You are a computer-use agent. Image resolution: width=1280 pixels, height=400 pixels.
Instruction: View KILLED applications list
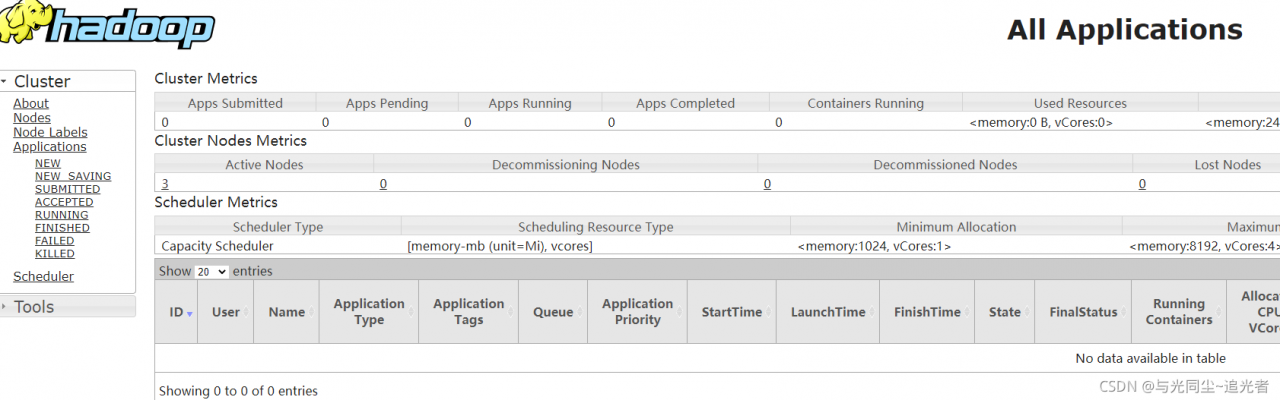tap(55, 254)
